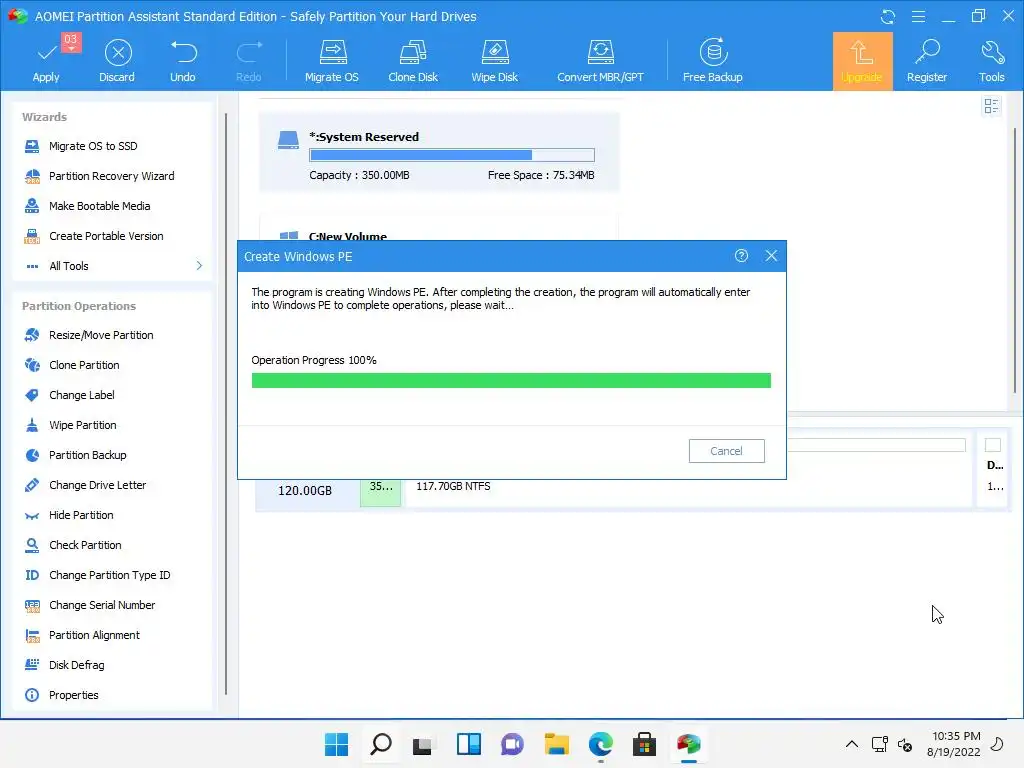This screenshot has width=1024, height=768.
Task: Toggle the view mode icon top right
Action: point(991,106)
